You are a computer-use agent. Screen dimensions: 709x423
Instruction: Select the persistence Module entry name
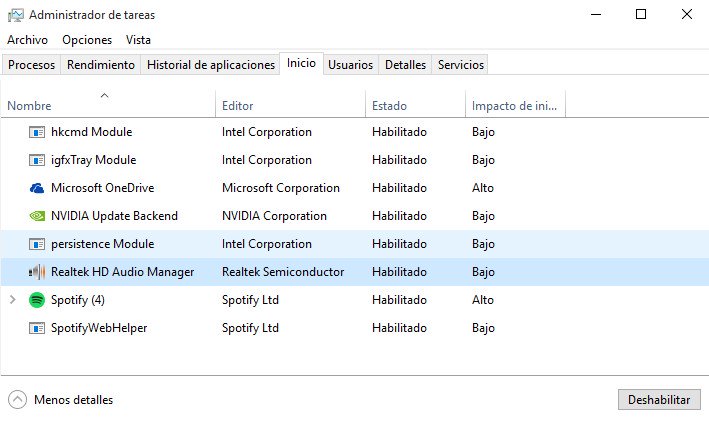click(102, 244)
